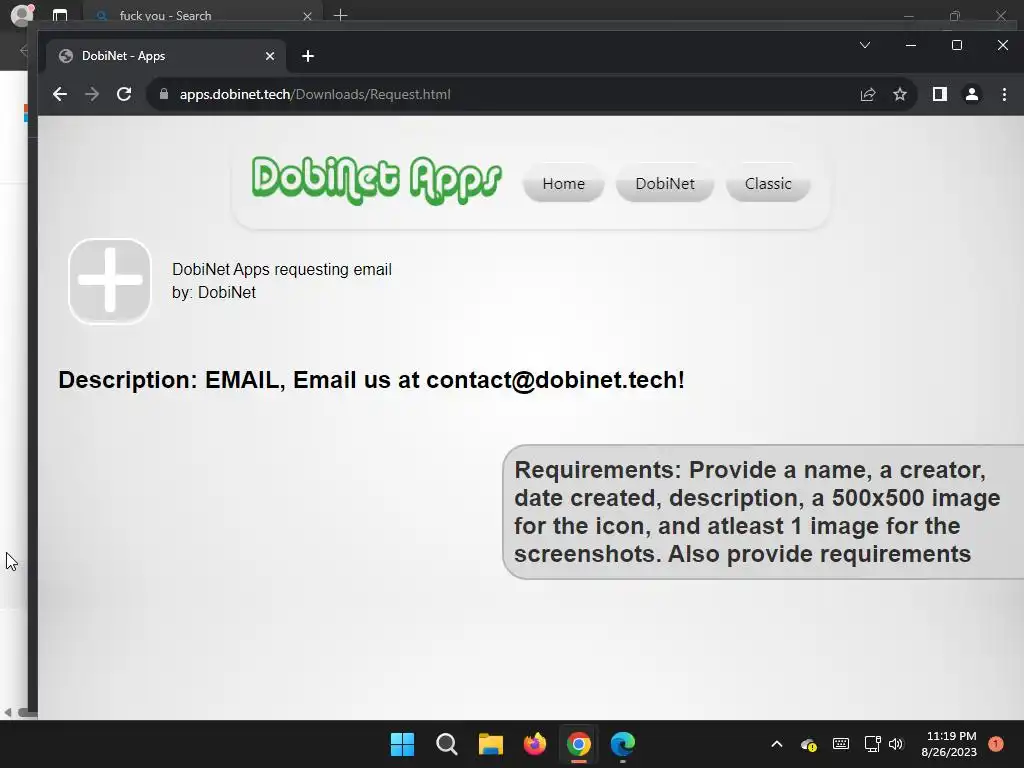The height and width of the screenshot is (768, 1024).
Task: Close the Search tab in background Edge window
Action: [308, 16]
